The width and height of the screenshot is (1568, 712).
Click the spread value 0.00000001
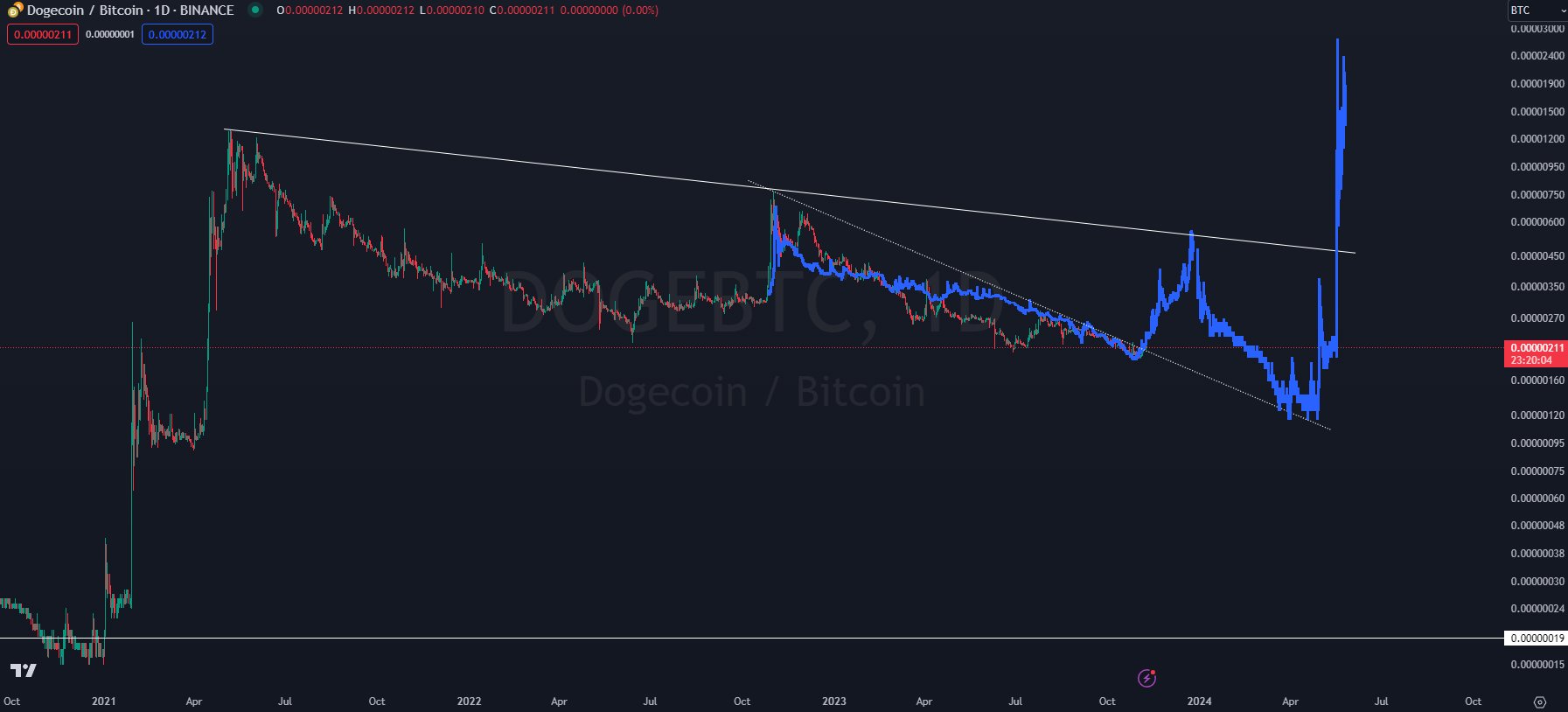(x=110, y=34)
